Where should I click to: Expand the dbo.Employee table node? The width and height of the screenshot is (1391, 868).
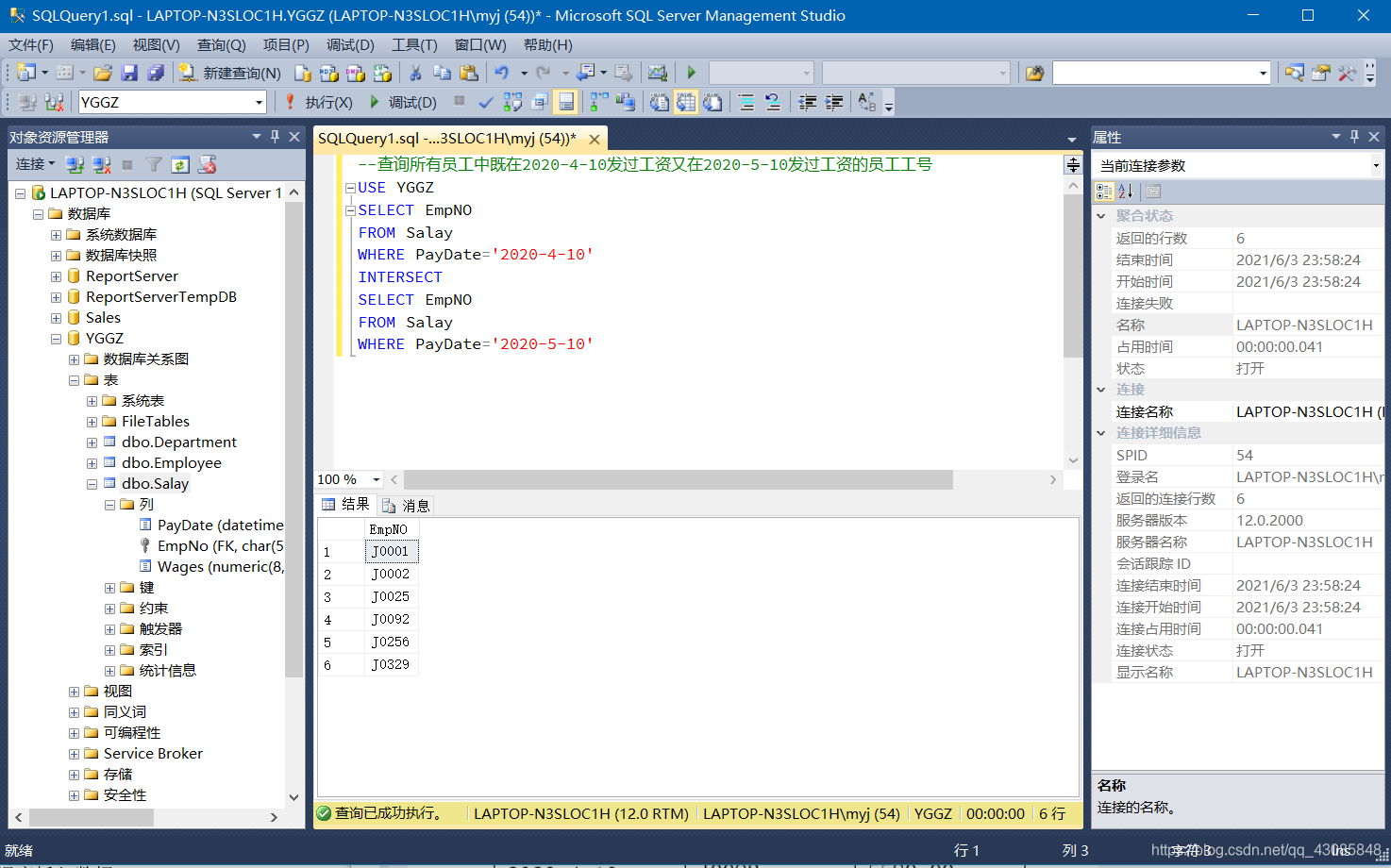tap(92, 463)
